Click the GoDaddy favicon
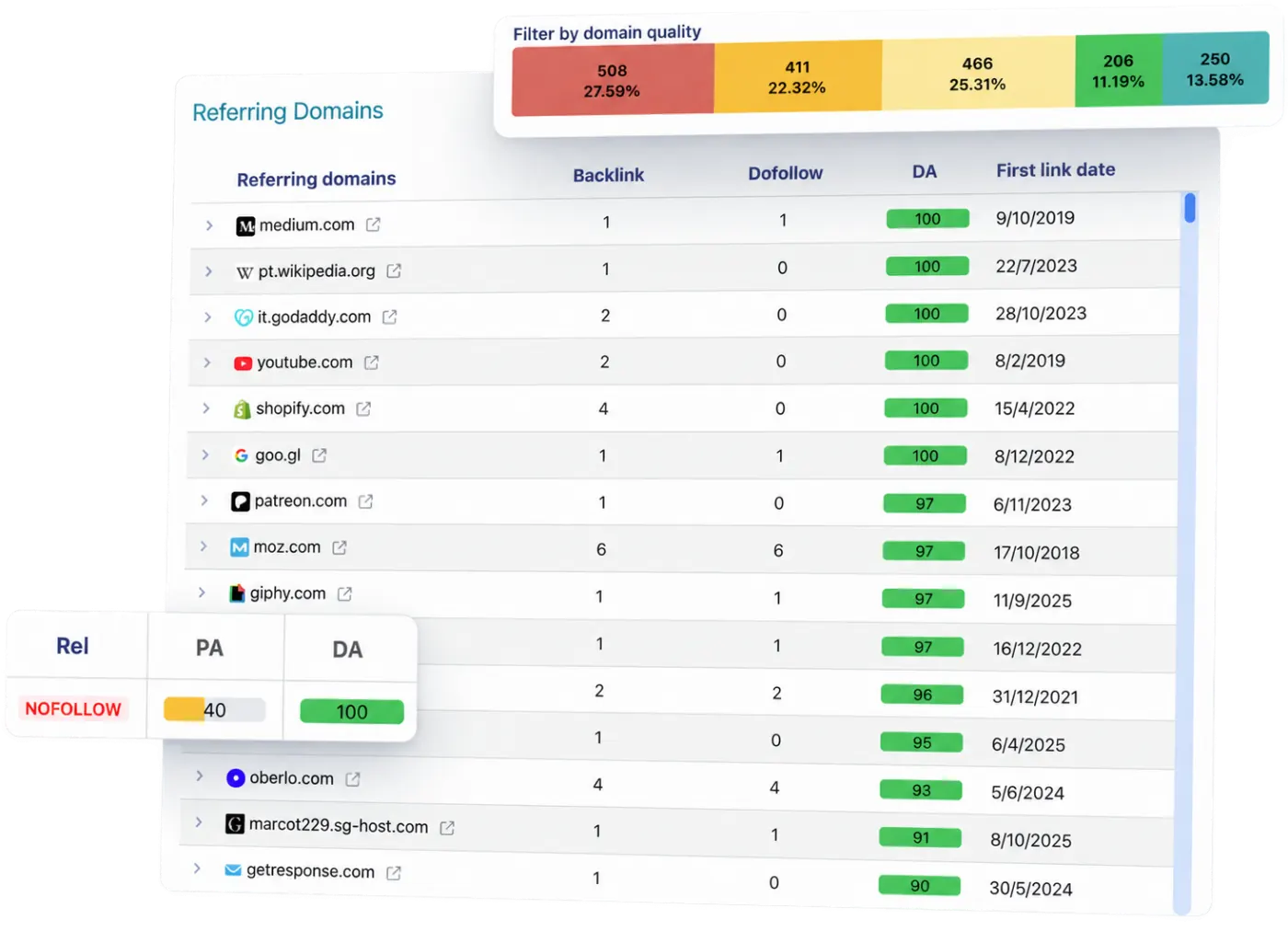1288x943 pixels. [243, 317]
